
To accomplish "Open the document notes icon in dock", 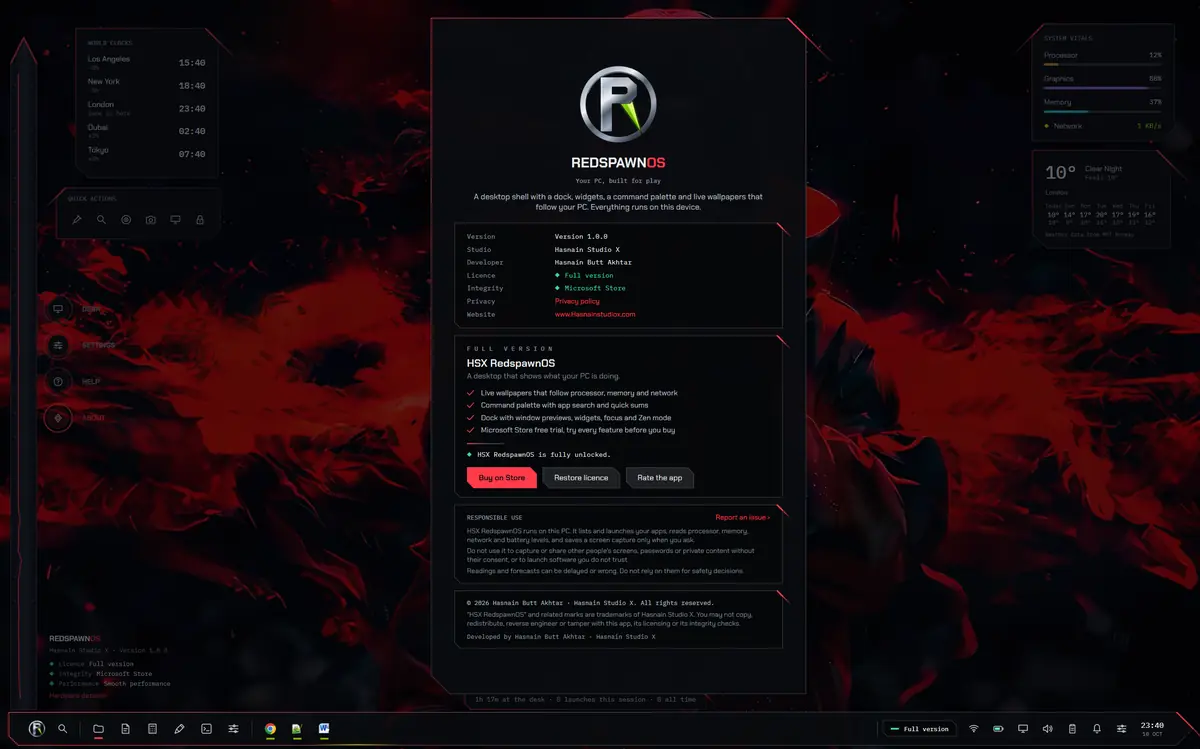I will (x=125, y=729).
